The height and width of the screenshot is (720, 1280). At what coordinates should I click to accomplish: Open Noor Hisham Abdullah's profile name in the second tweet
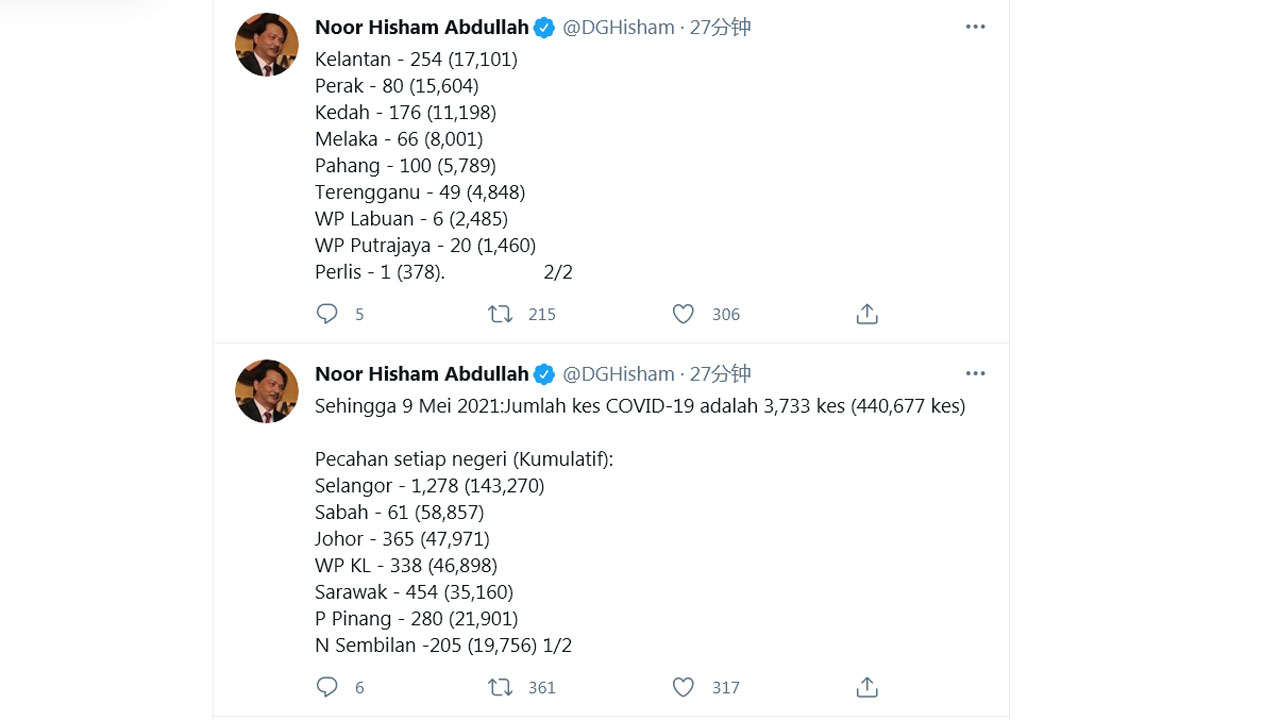(422, 373)
